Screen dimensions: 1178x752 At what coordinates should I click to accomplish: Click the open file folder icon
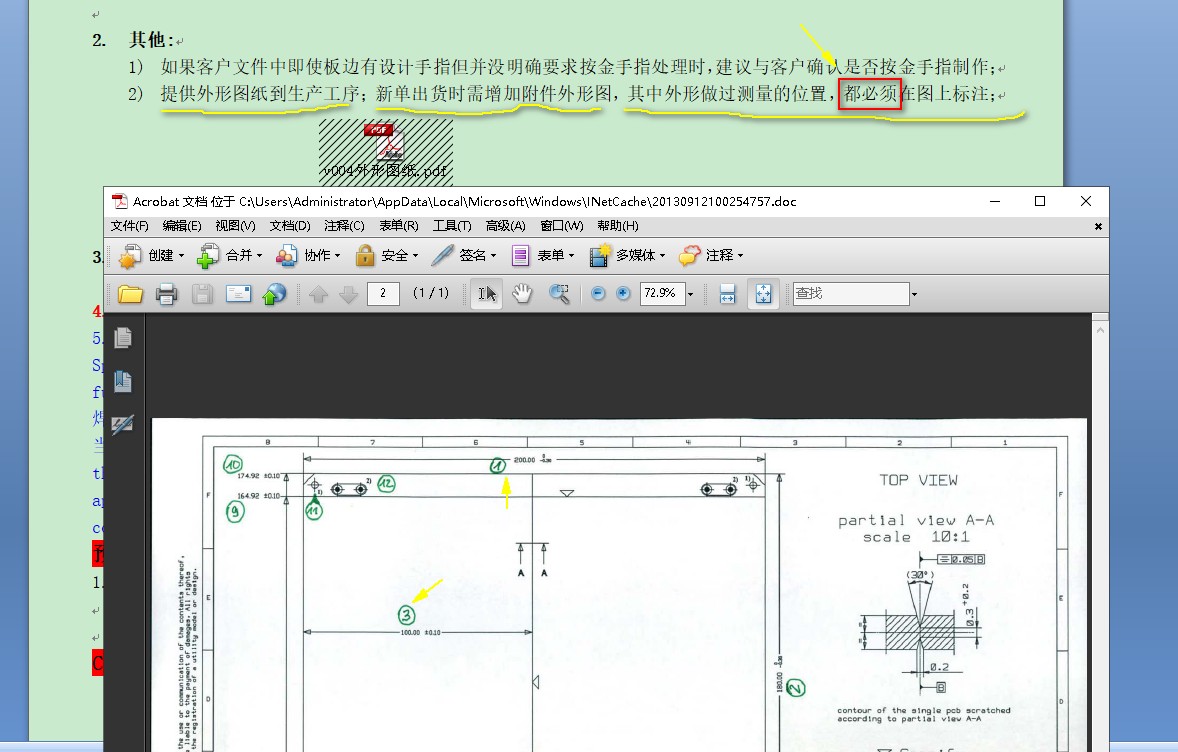tap(130, 294)
